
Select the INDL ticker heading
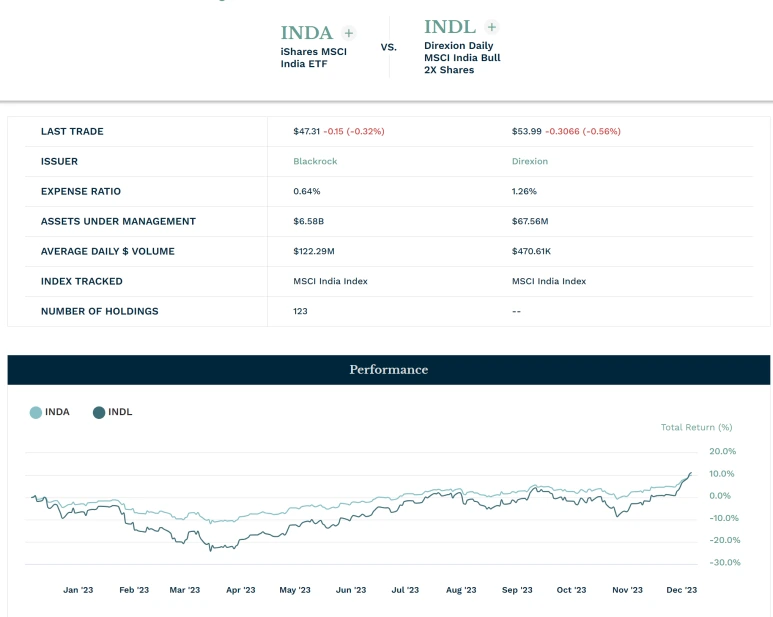pos(450,27)
